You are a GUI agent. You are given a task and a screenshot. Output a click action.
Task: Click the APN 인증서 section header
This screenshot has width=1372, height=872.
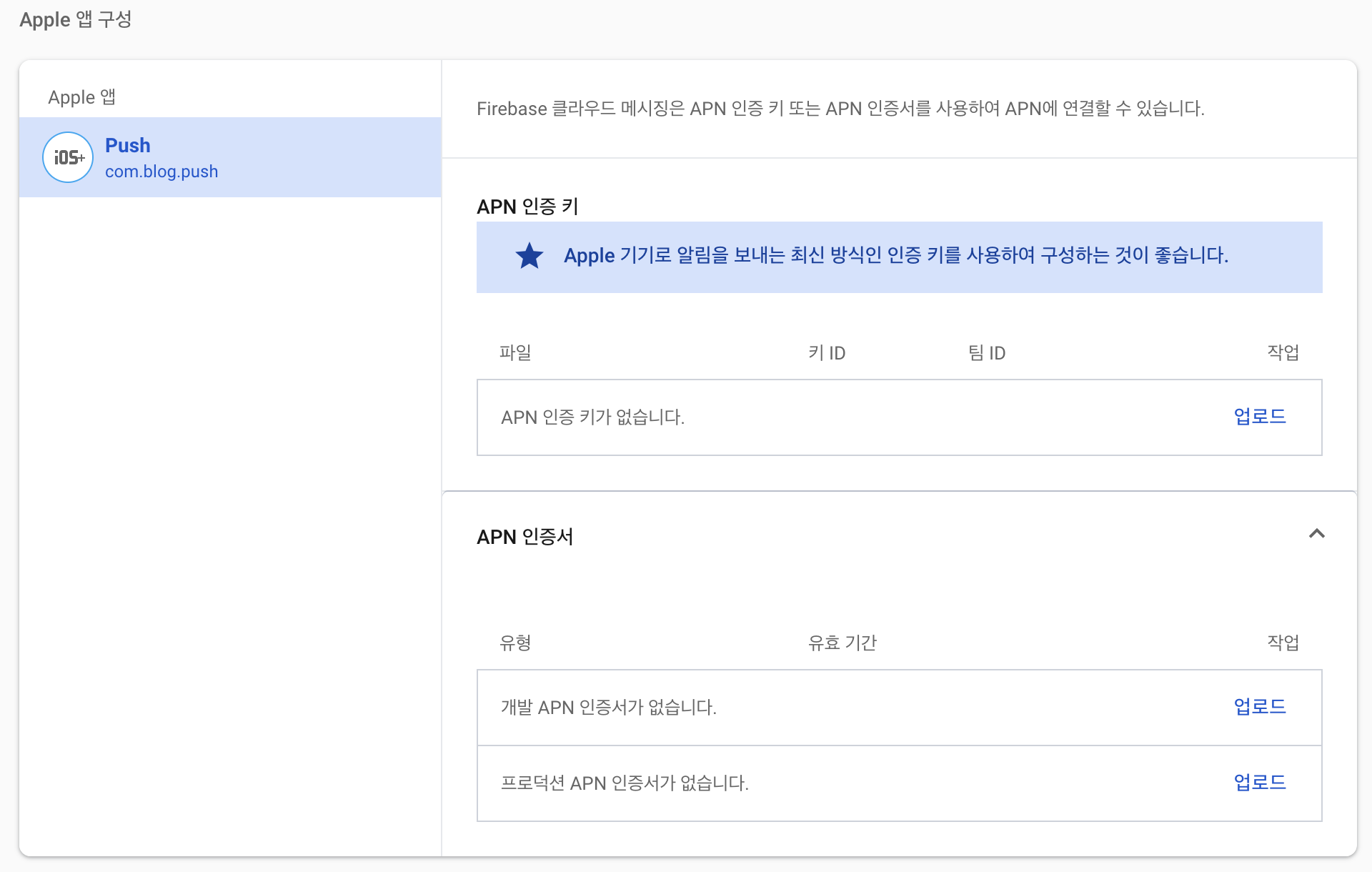[525, 536]
